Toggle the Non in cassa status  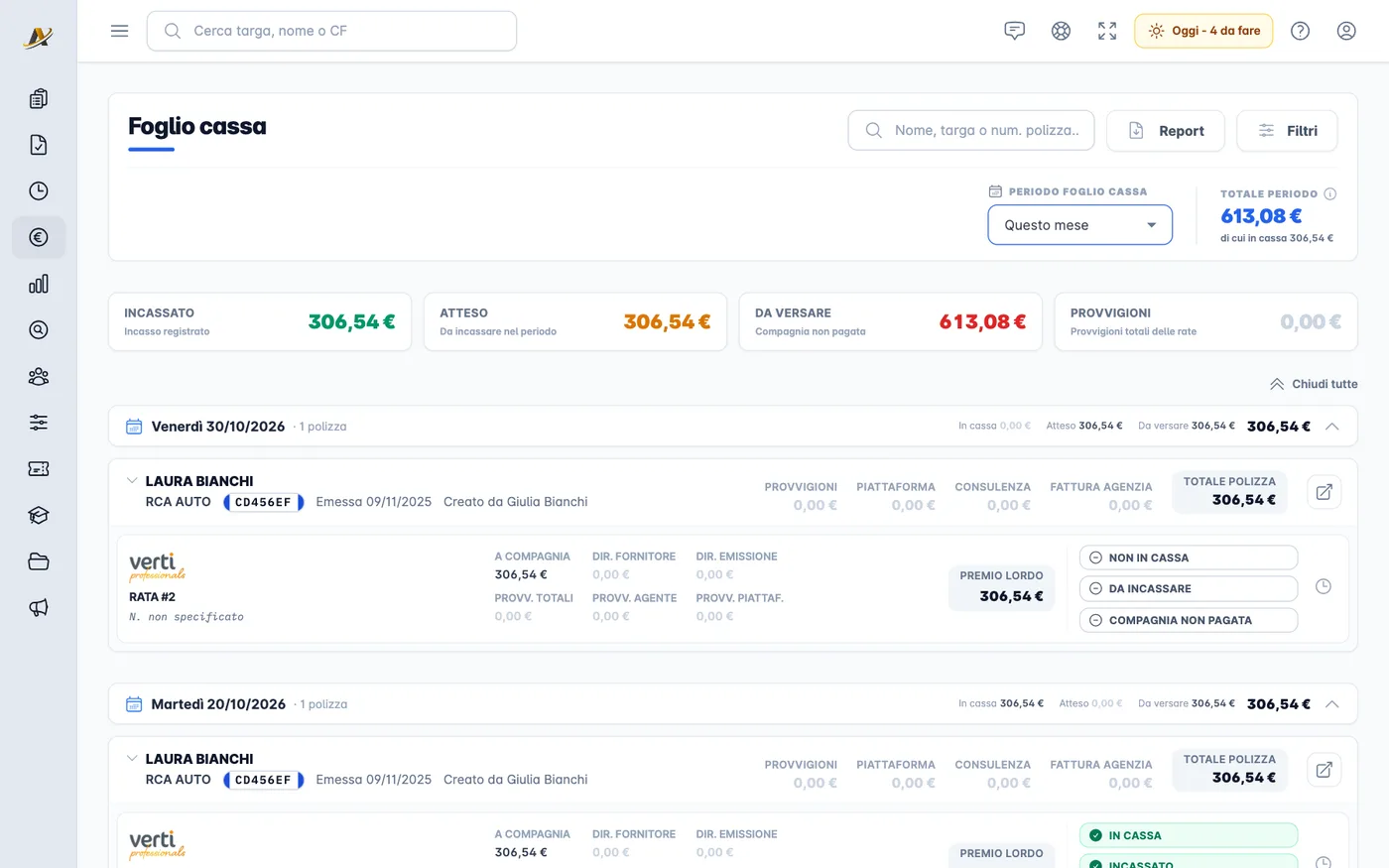coord(1189,558)
